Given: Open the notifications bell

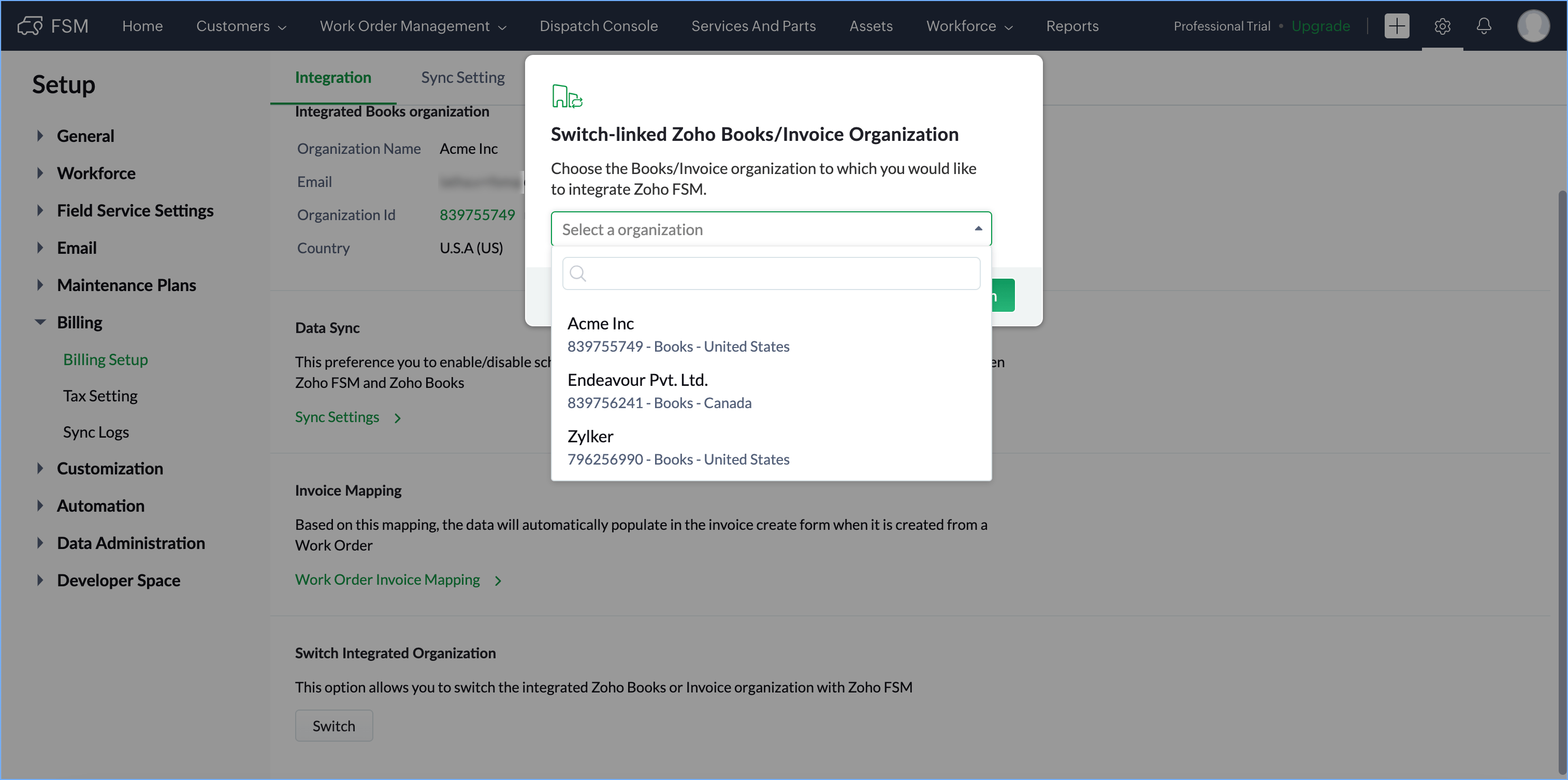Looking at the screenshot, I should point(1484,25).
